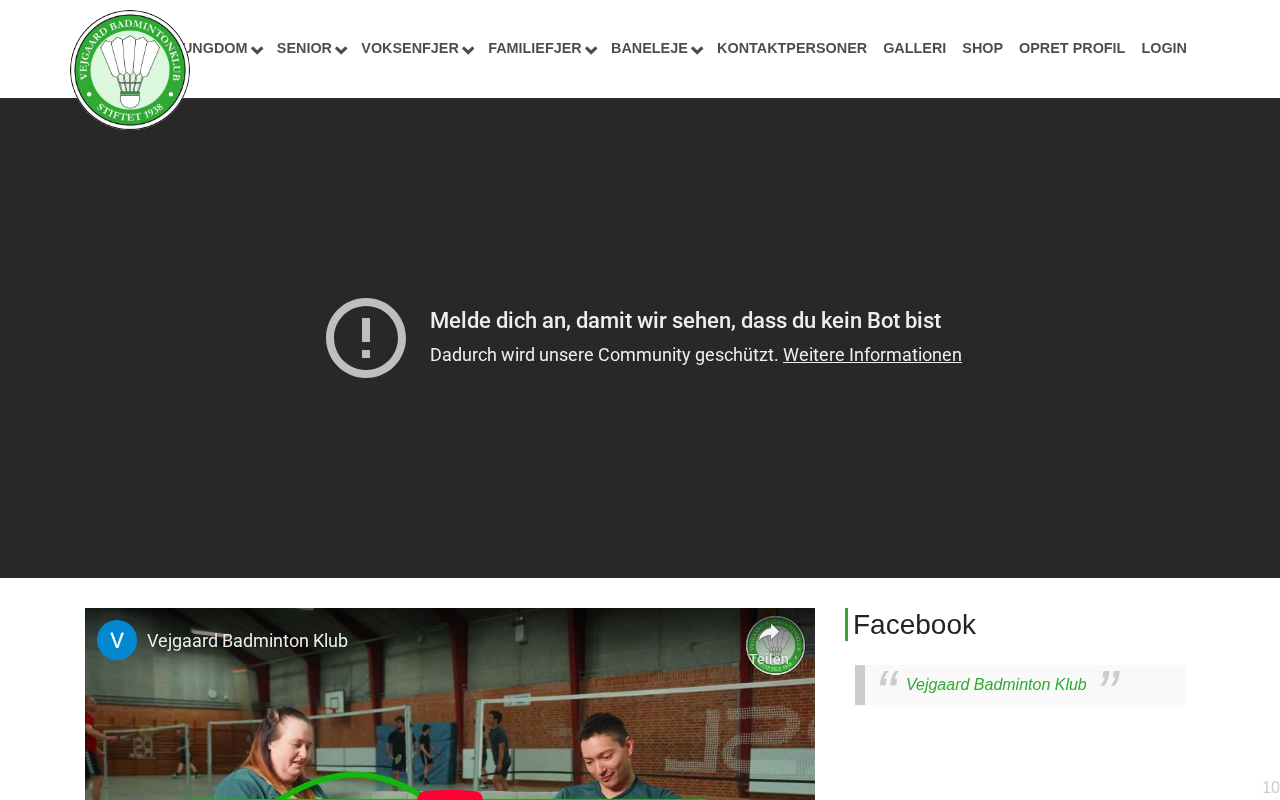
Task: Follow the Weitere Informationen link
Action: coord(872,355)
